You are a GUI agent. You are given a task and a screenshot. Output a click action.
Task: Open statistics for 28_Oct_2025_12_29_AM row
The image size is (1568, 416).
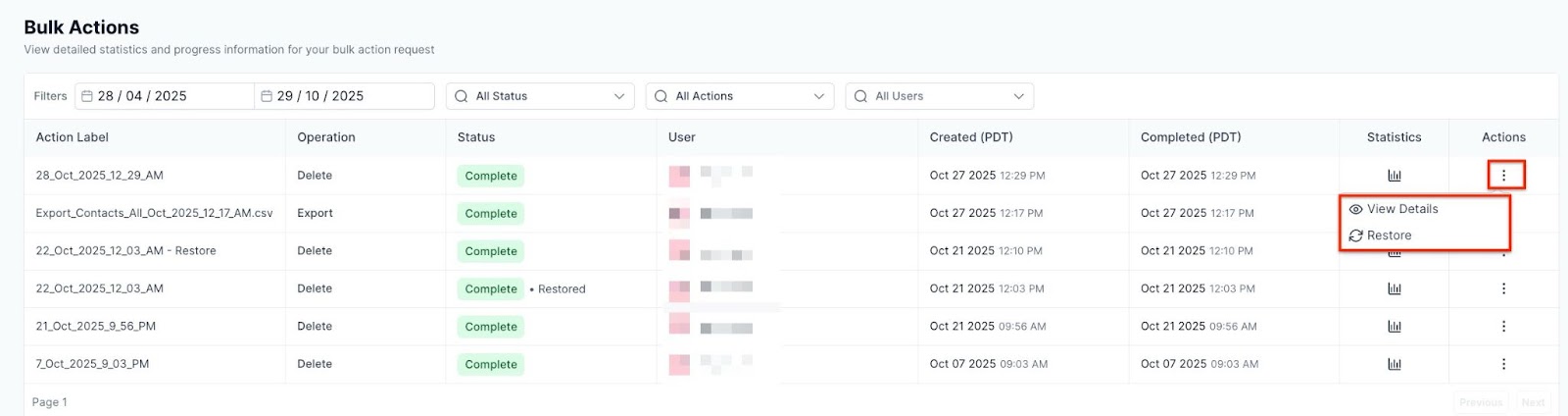(1394, 176)
